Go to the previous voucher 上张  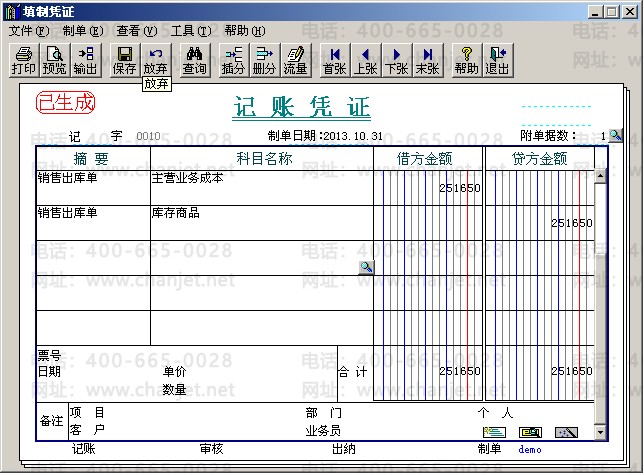click(x=365, y=61)
